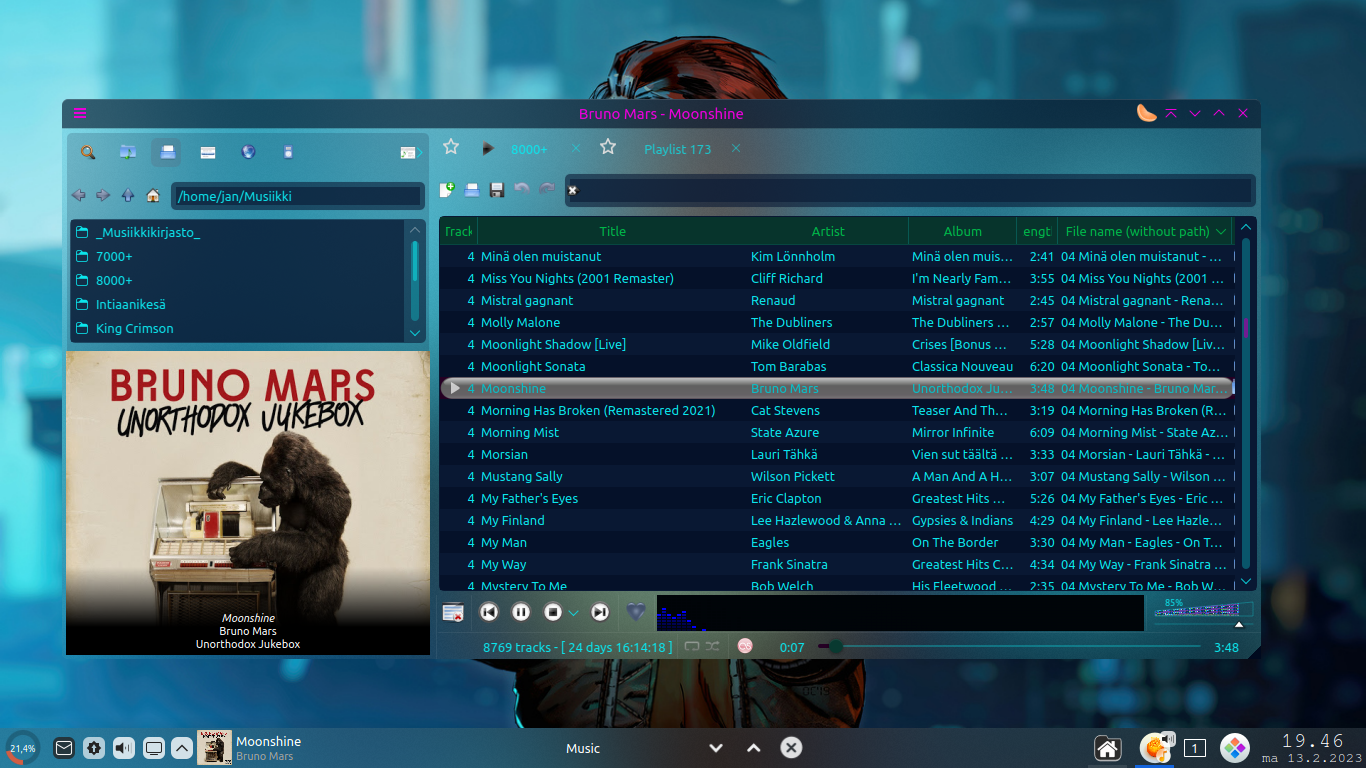Image resolution: width=1366 pixels, height=768 pixels.
Task: Pause playback of Moonshine
Action: tap(521, 612)
